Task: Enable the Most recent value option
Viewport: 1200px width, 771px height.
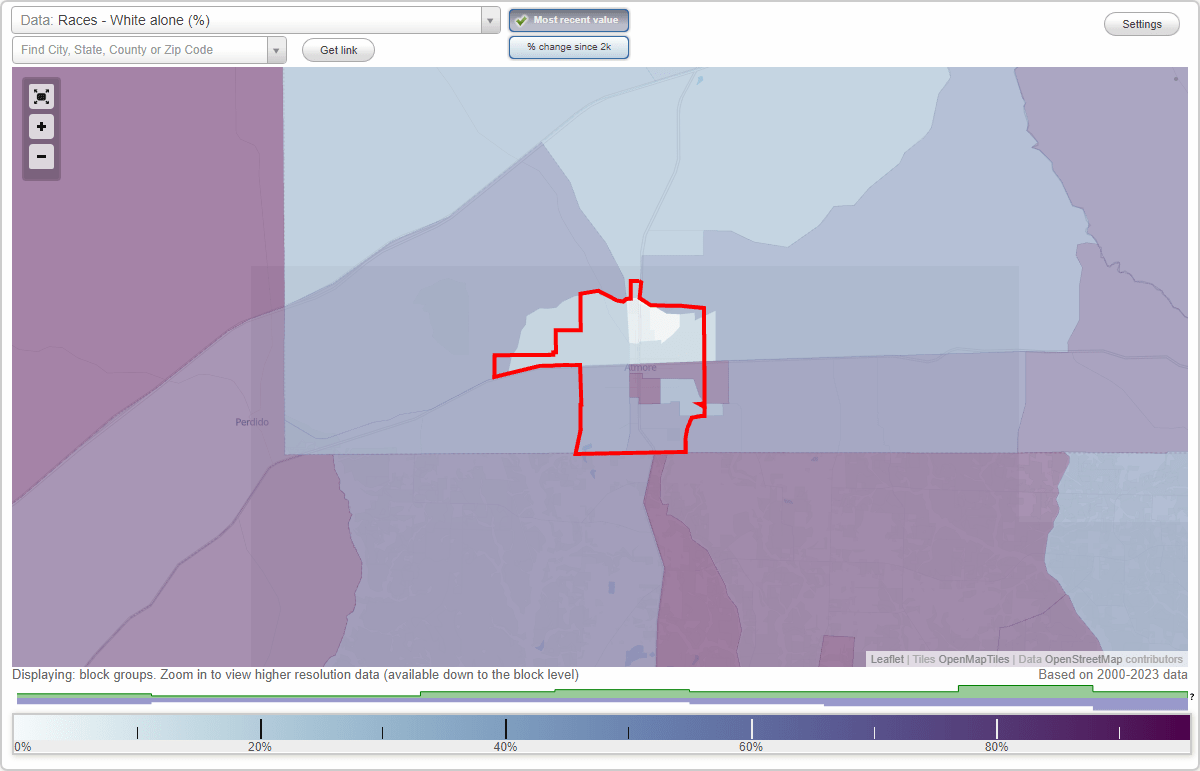Action: pos(569,19)
